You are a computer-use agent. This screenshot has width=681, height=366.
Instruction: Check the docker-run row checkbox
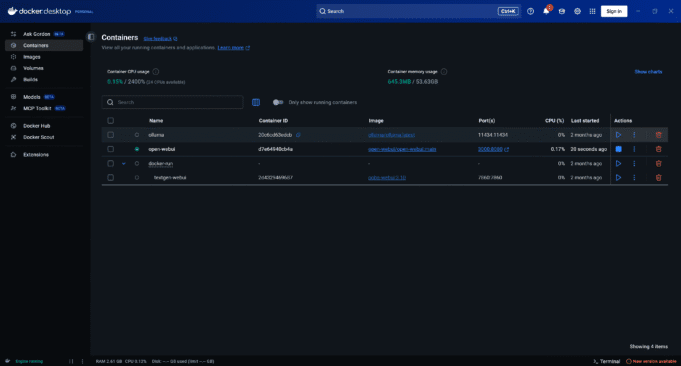(111, 164)
